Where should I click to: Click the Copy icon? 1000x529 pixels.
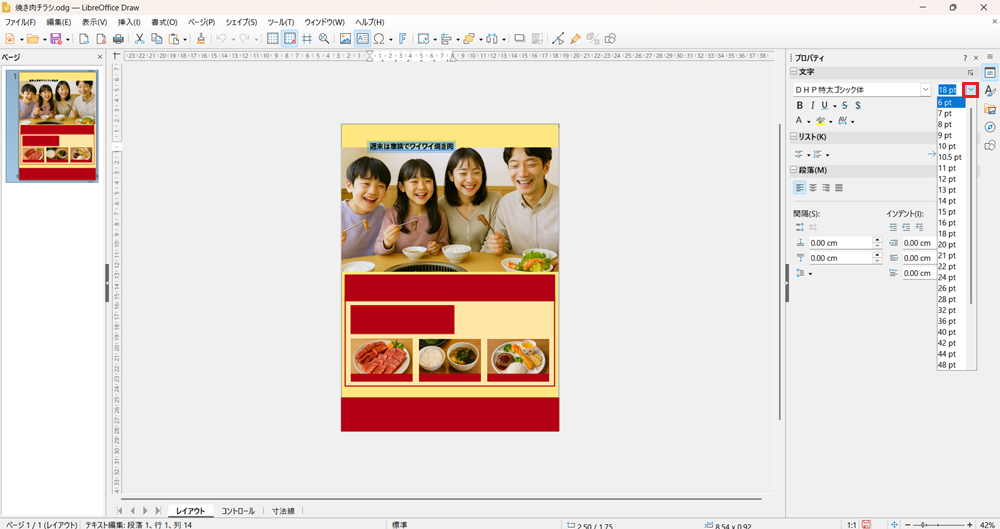point(156,39)
